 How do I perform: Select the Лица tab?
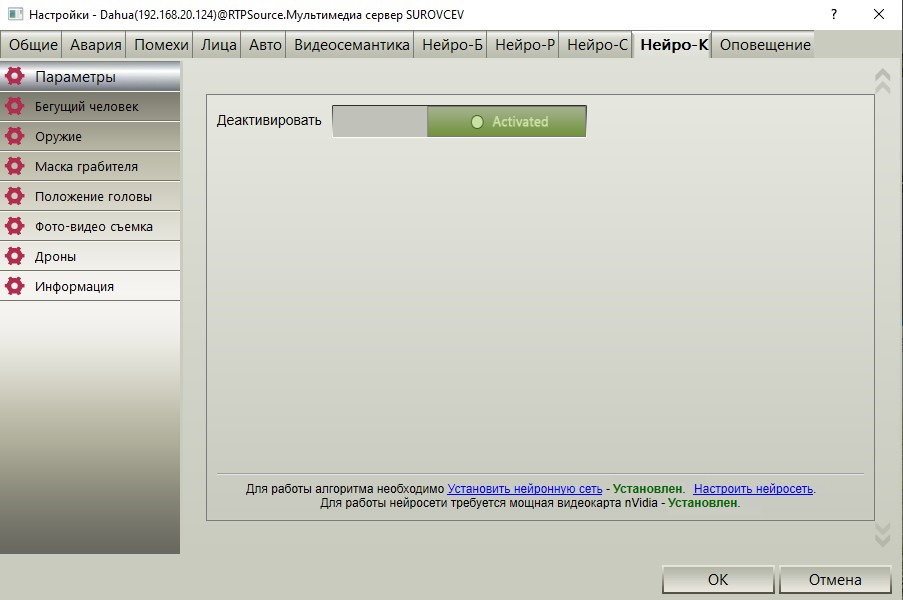tap(218, 45)
